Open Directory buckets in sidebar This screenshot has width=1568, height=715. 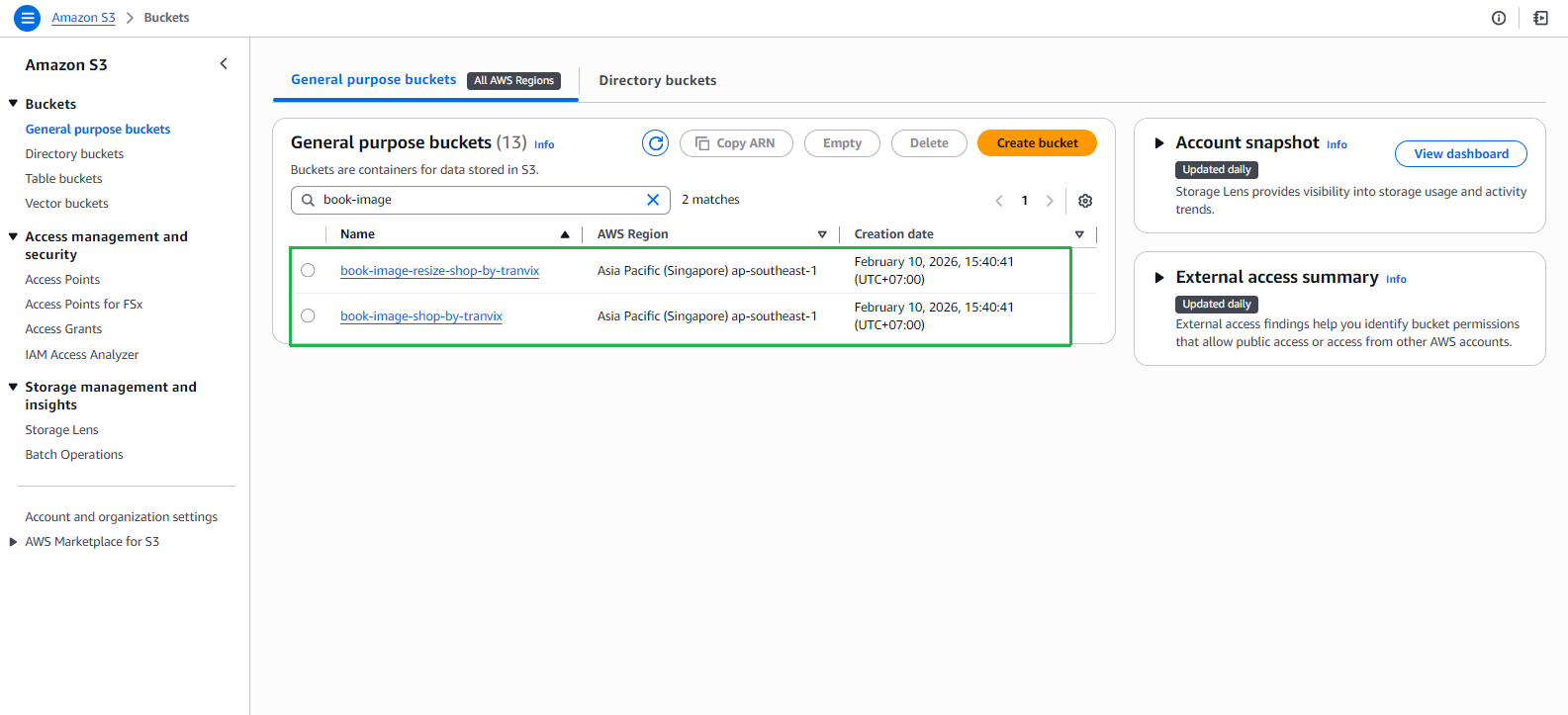[x=74, y=154]
